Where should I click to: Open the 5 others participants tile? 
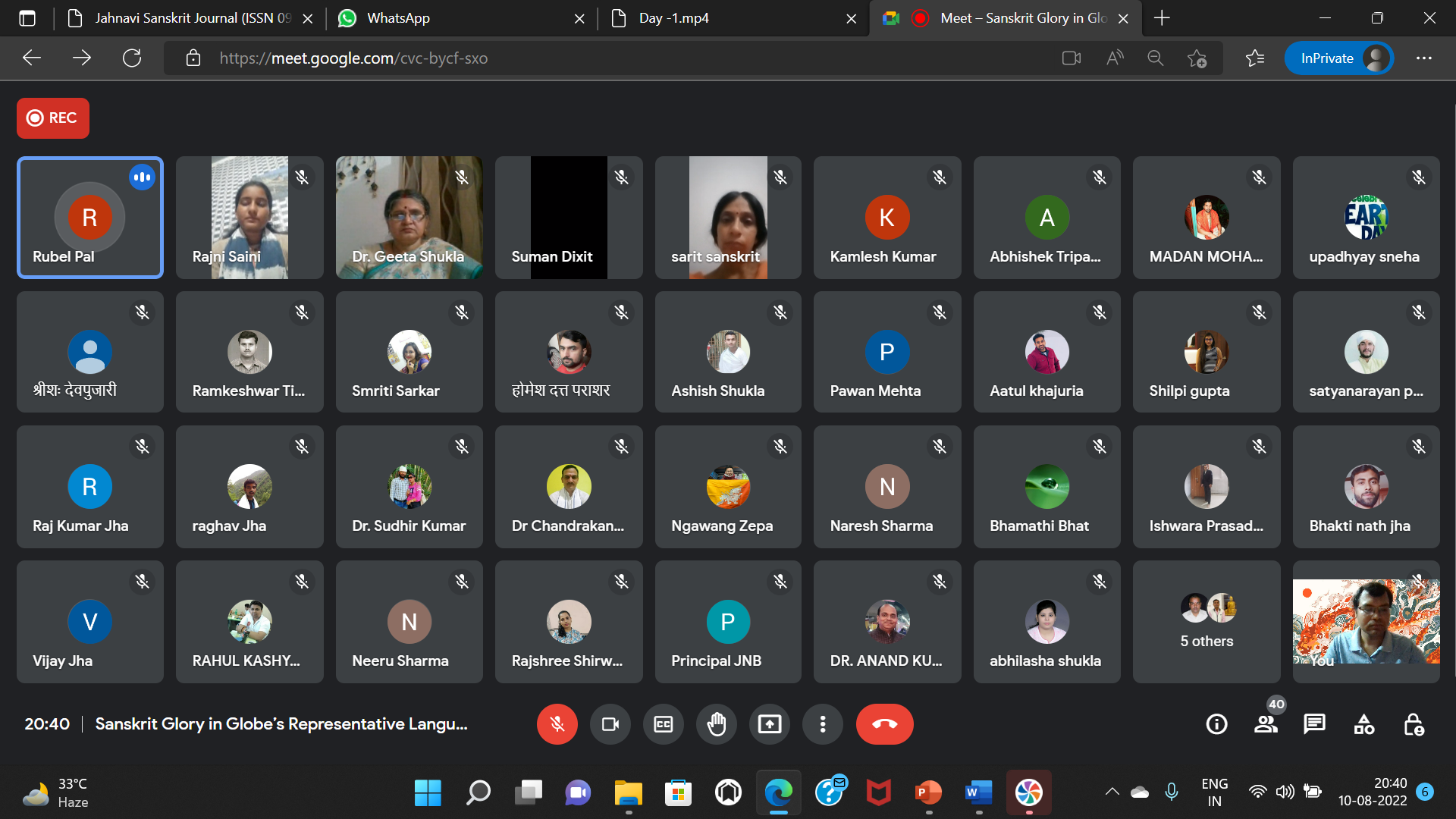(1206, 622)
